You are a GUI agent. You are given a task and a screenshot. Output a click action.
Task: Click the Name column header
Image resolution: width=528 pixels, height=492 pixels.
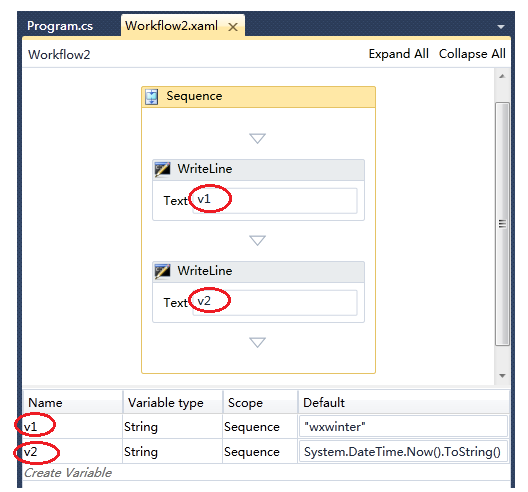pyautogui.click(x=72, y=402)
